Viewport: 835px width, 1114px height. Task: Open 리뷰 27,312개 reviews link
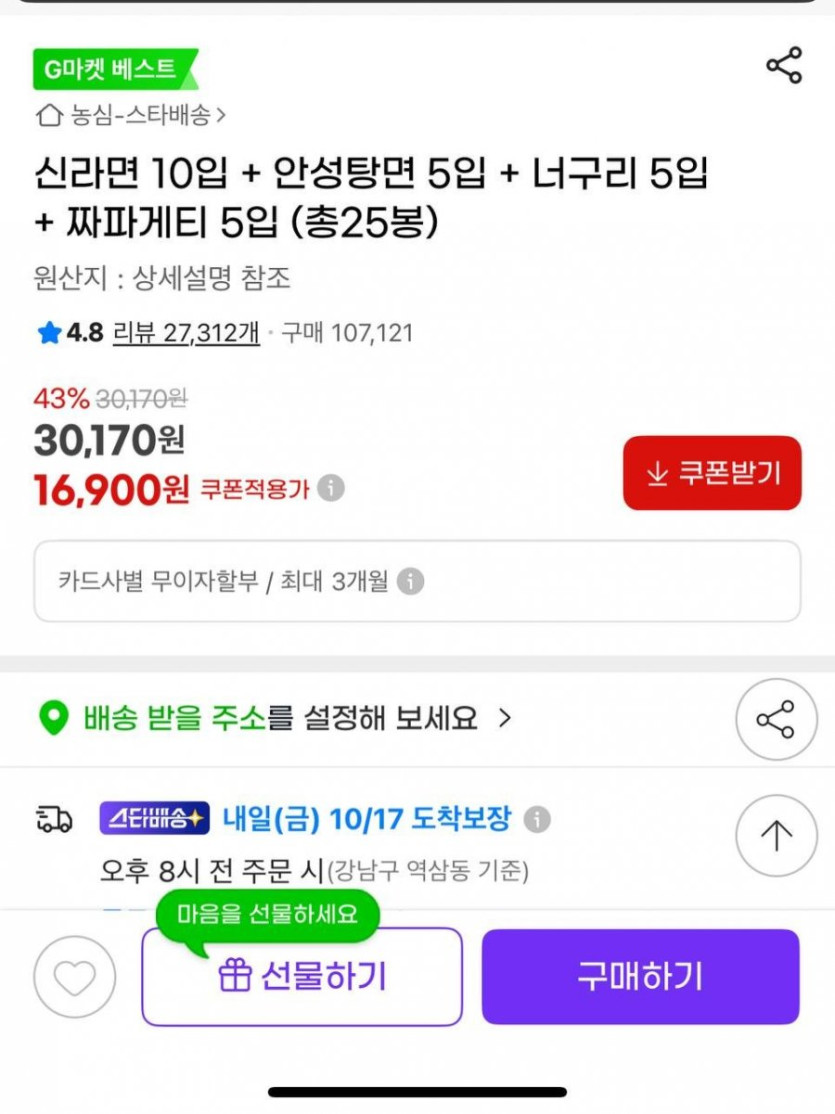186,333
